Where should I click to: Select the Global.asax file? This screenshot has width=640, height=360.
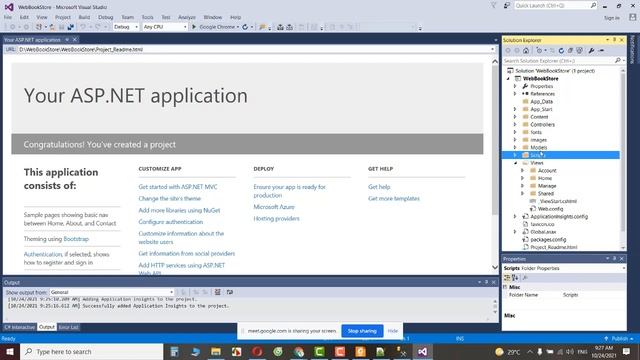pyautogui.click(x=543, y=232)
